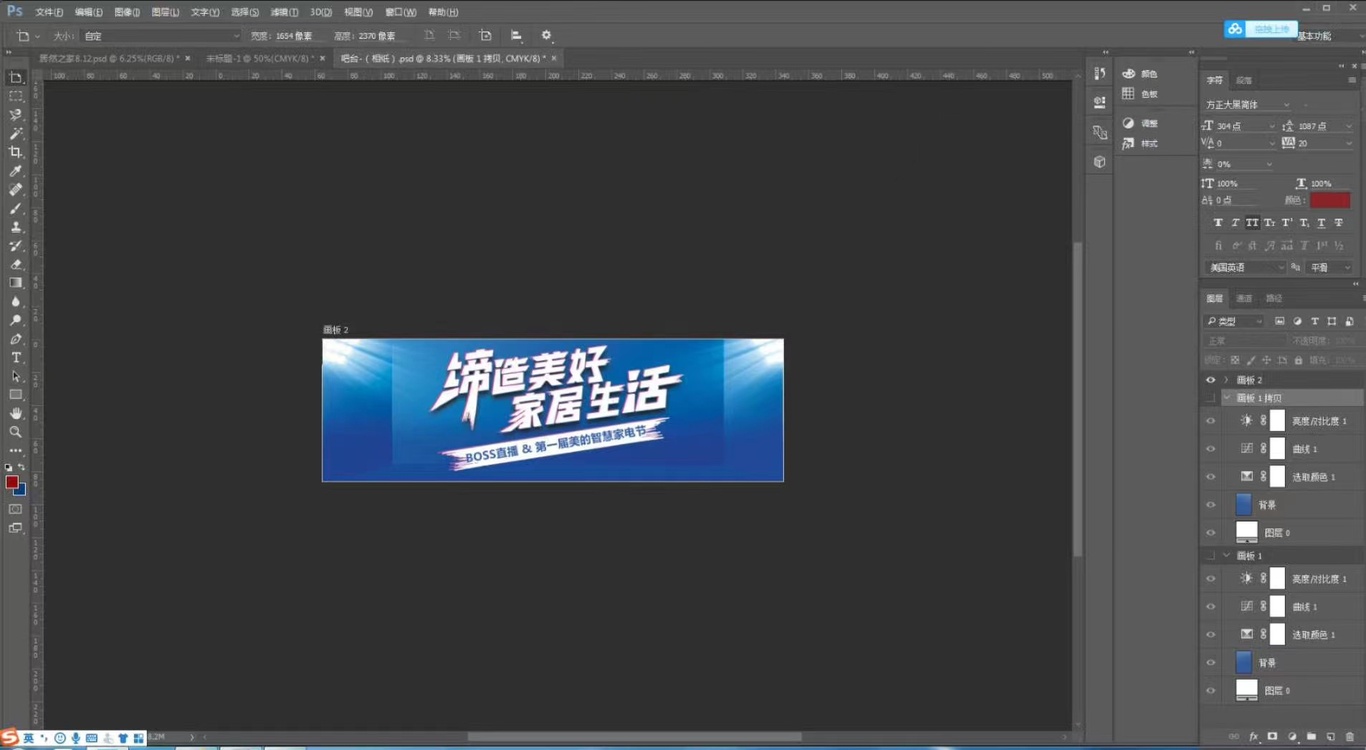Image resolution: width=1366 pixels, height=750 pixels.
Task: Select the Healing Brush tool
Action: tap(16, 190)
